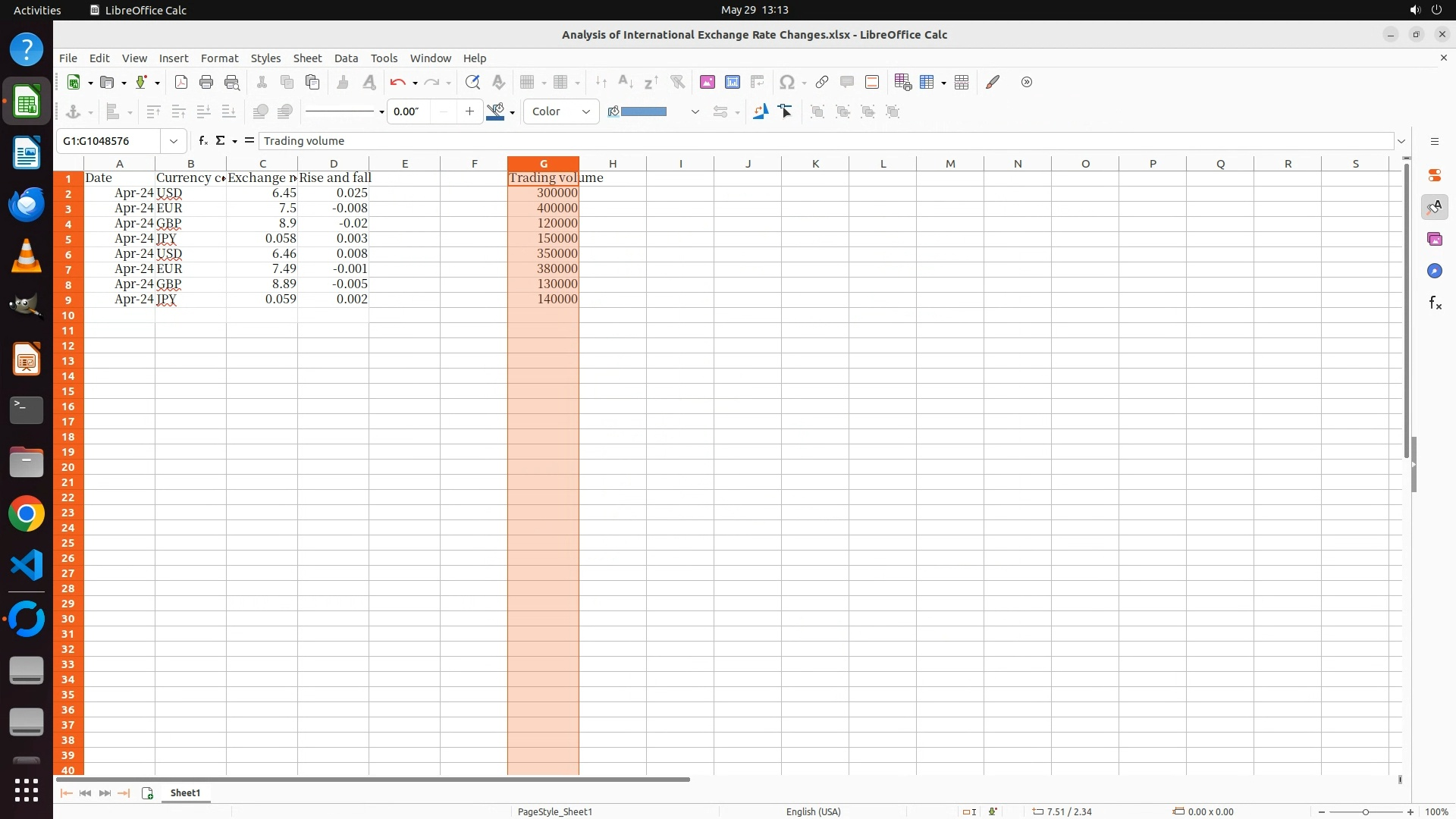The height and width of the screenshot is (819, 1456).
Task: Click column H header
Action: pyautogui.click(x=612, y=163)
